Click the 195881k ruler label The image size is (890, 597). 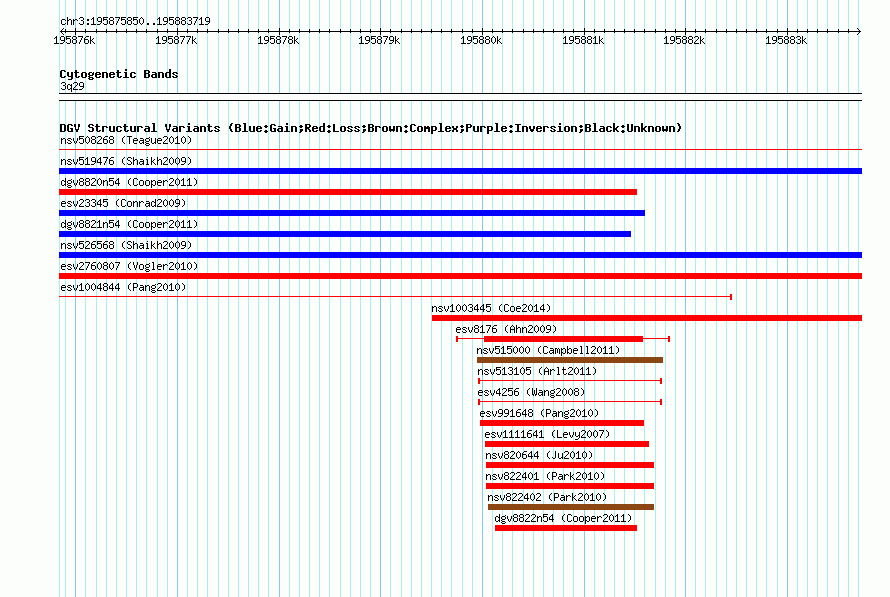click(583, 40)
